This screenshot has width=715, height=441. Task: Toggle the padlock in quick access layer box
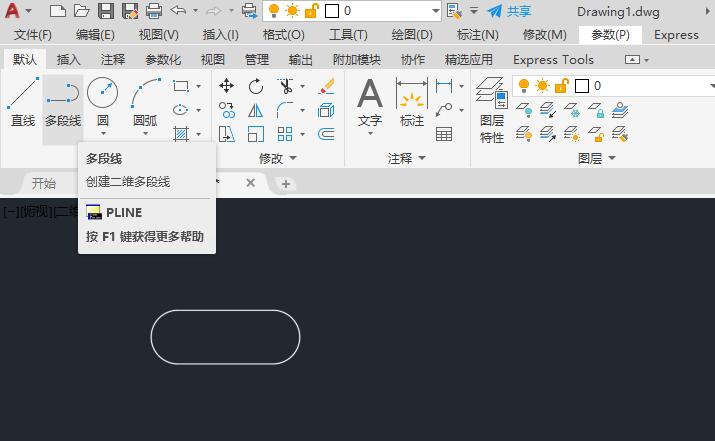pos(311,10)
